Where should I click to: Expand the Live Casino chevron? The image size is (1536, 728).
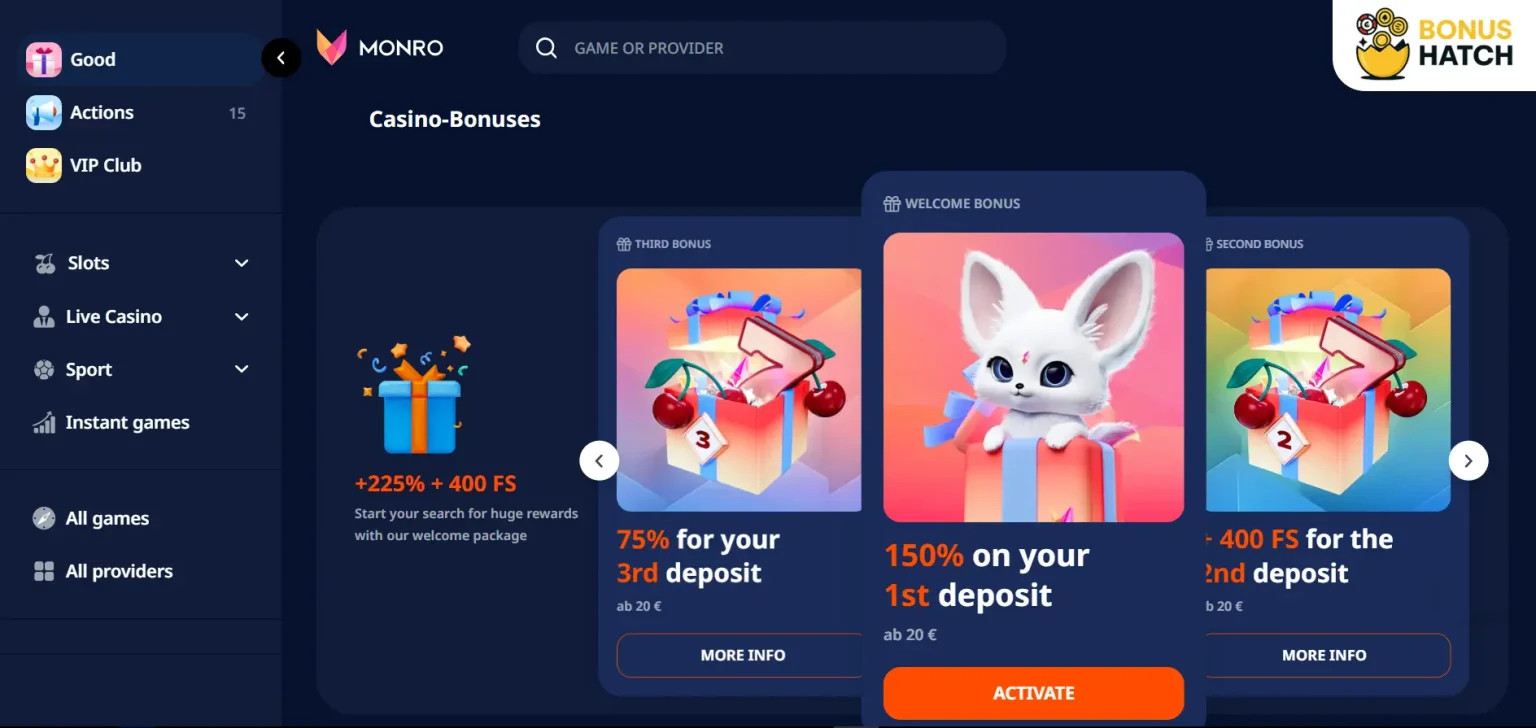tap(241, 316)
